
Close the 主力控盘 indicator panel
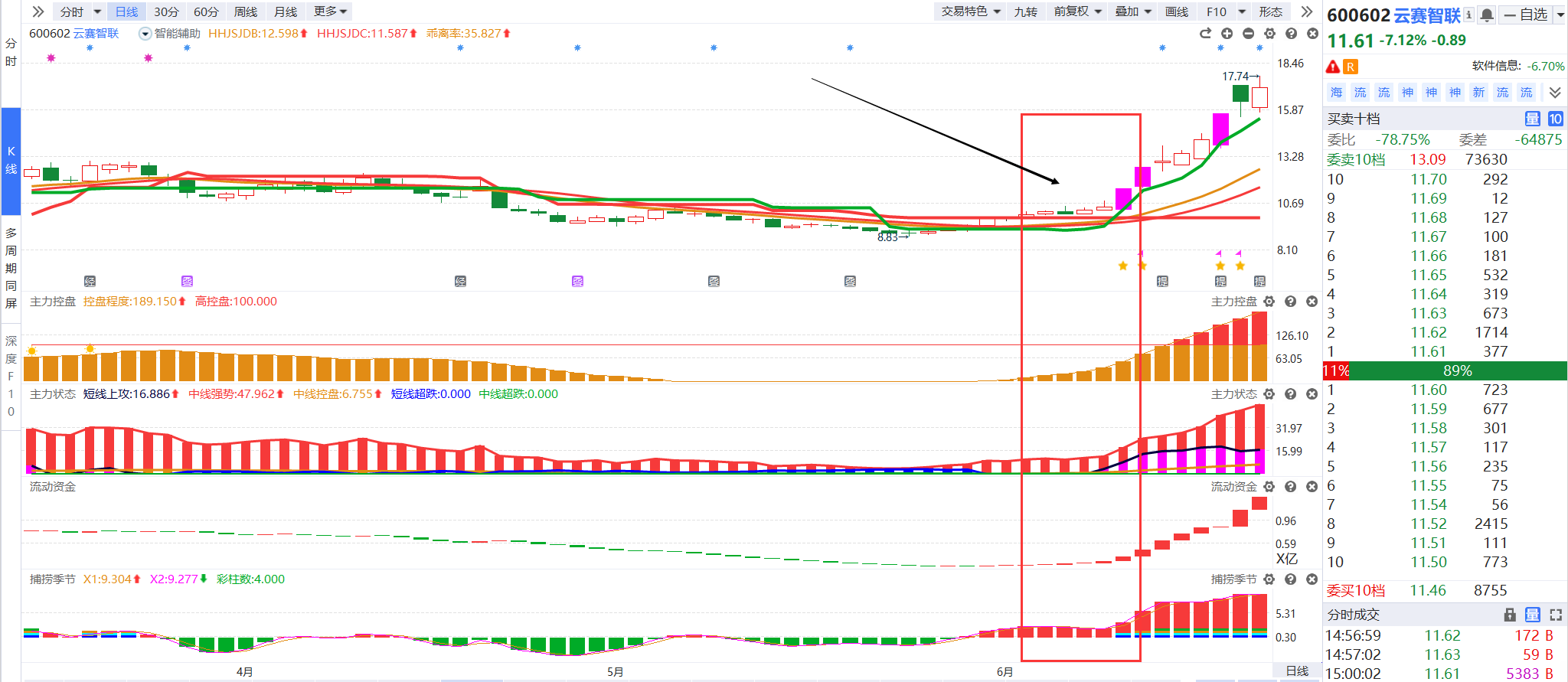1312,302
